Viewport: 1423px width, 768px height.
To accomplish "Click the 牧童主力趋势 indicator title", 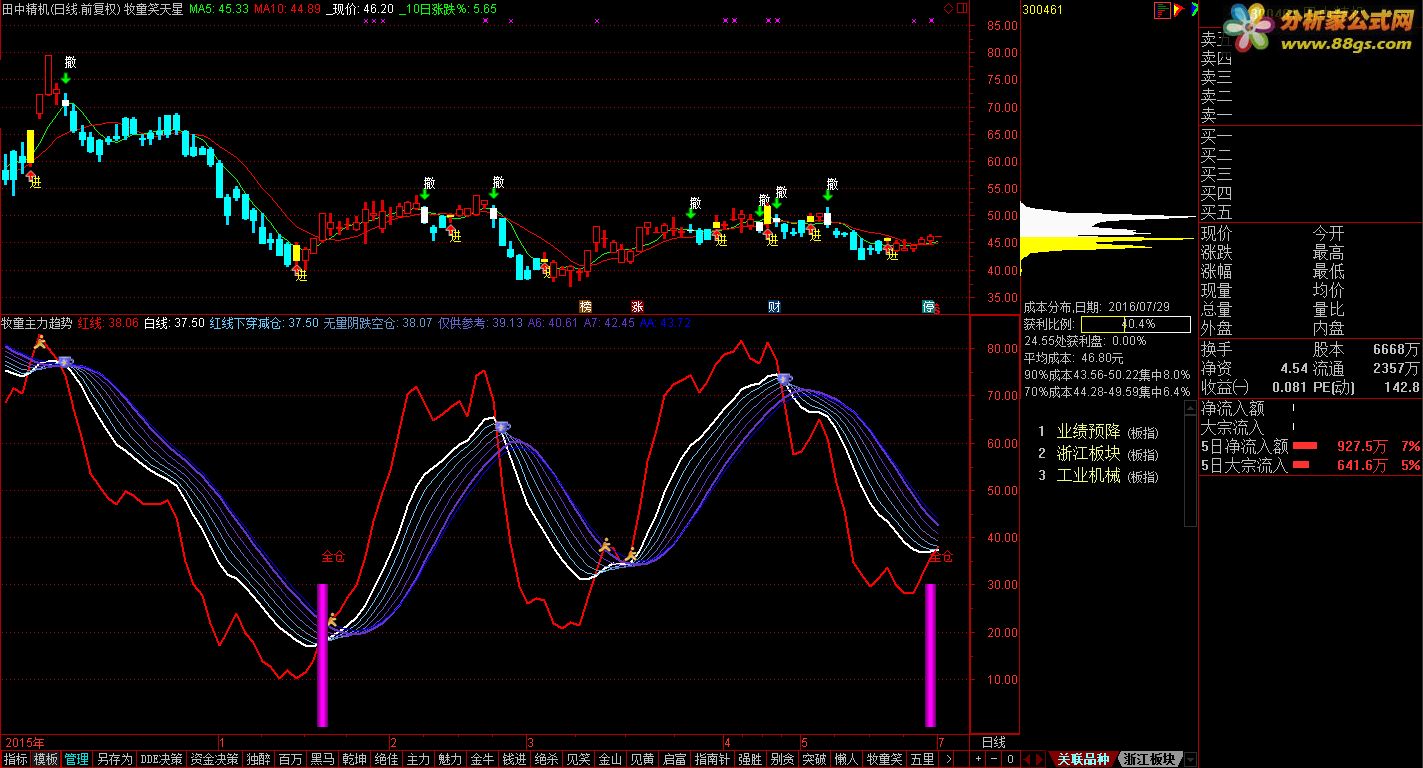I will click(37, 323).
